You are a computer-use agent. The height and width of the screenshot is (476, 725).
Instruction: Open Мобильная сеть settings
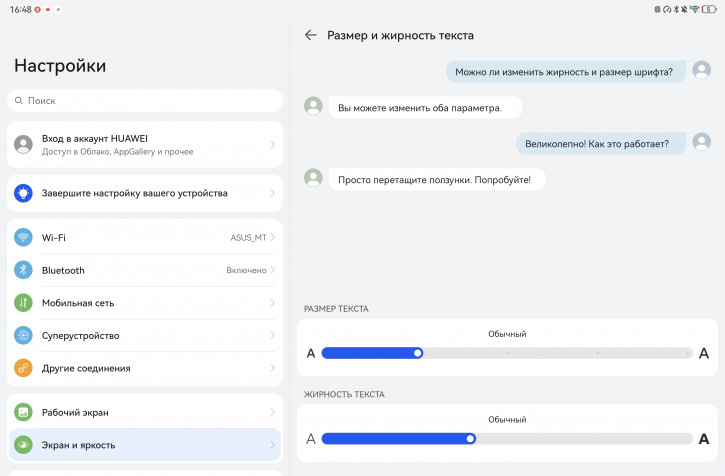pyautogui.click(x=145, y=303)
